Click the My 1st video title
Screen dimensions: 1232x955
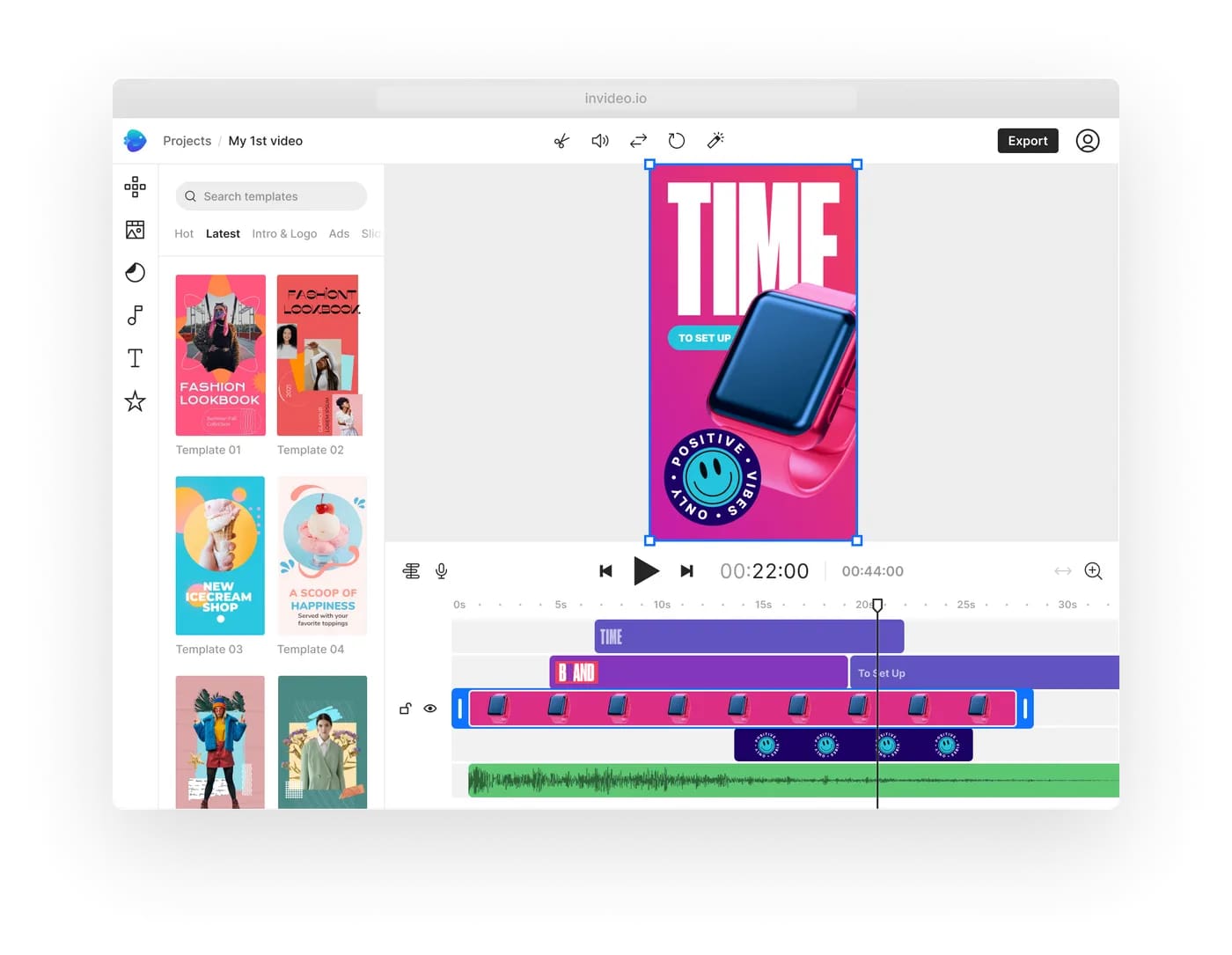click(266, 141)
